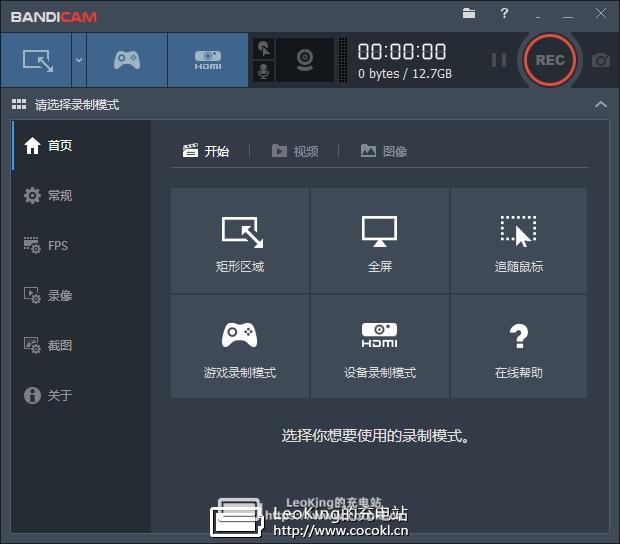Switch to game recording mode in the top bar
Screen dimensions: 620x544
click(x=127, y=60)
